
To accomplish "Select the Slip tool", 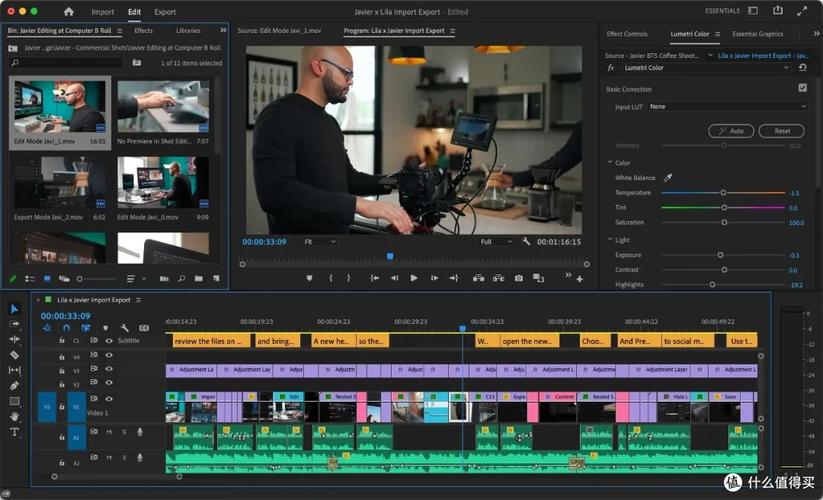I will click(14, 370).
